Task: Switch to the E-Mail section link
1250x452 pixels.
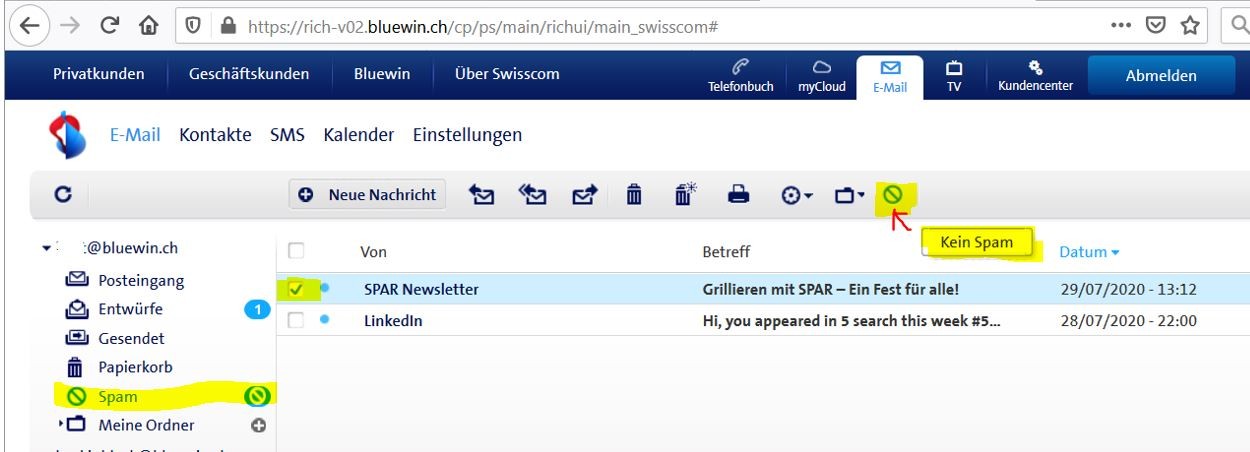Action: pos(135,135)
